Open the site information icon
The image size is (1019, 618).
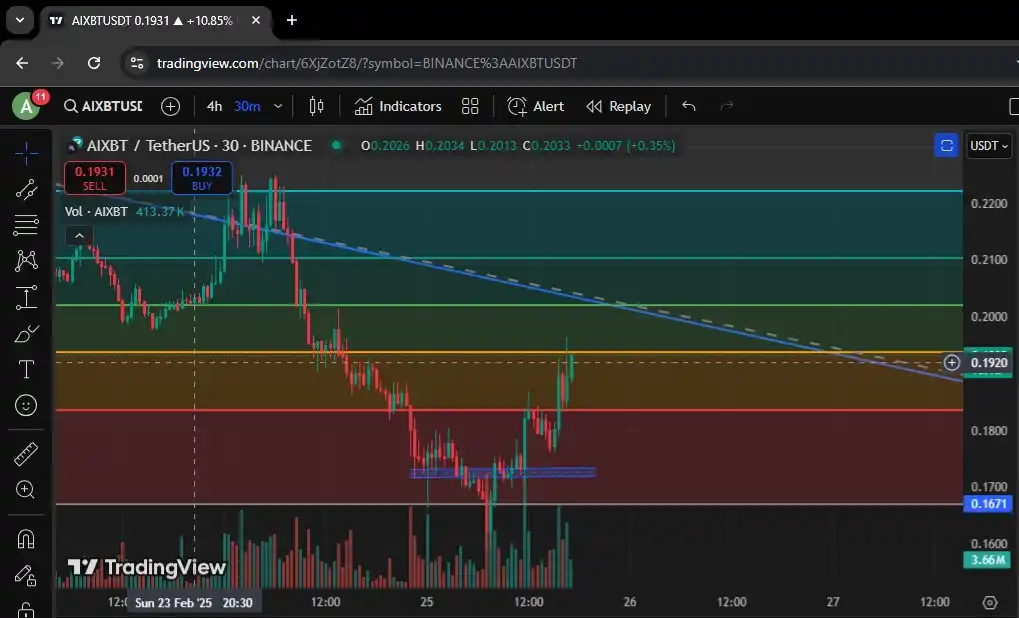137,63
